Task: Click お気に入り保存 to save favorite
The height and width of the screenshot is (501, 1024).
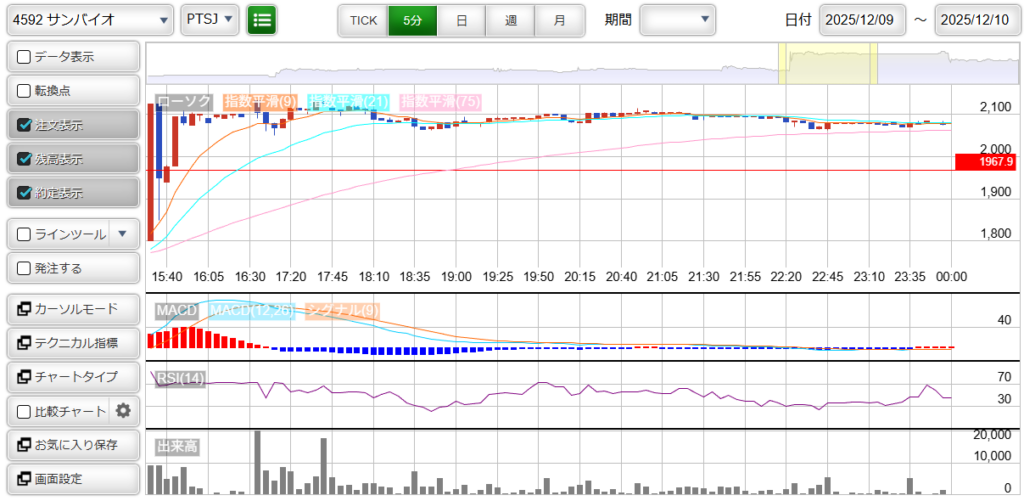Action: pyautogui.click(x=72, y=444)
